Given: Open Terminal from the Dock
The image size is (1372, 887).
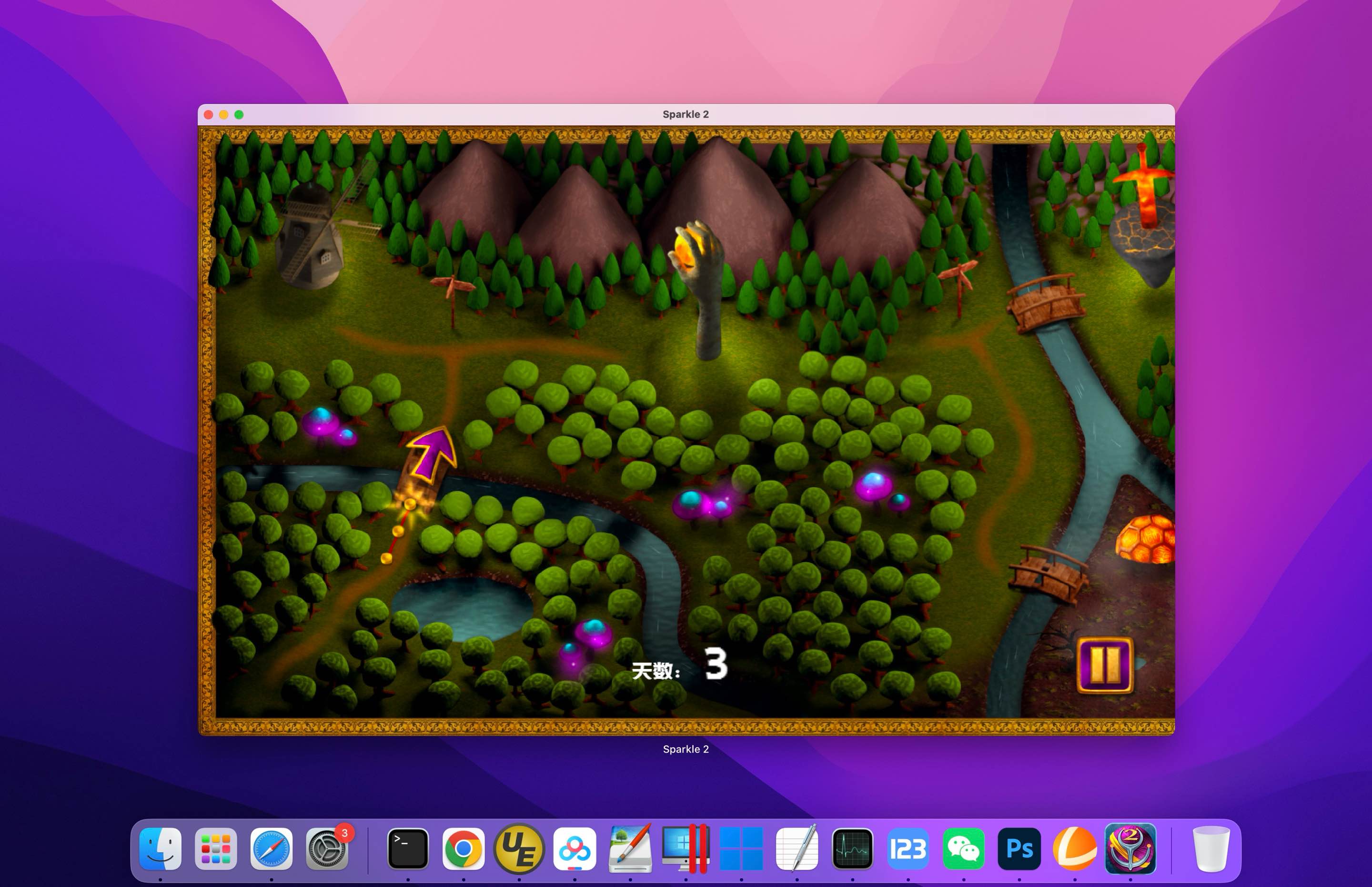Looking at the screenshot, I should pyautogui.click(x=408, y=848).
